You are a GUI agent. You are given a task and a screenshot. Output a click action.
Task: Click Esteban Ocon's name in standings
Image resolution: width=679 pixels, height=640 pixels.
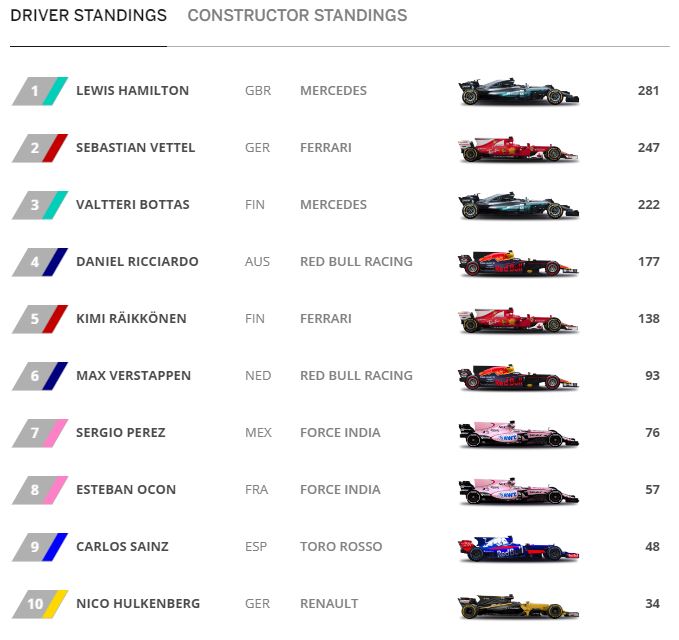tap(126, 490)
